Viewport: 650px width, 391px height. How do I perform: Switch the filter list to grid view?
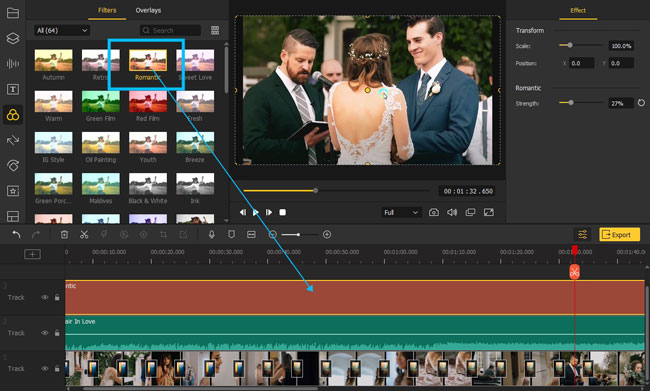tap(215, 30)
